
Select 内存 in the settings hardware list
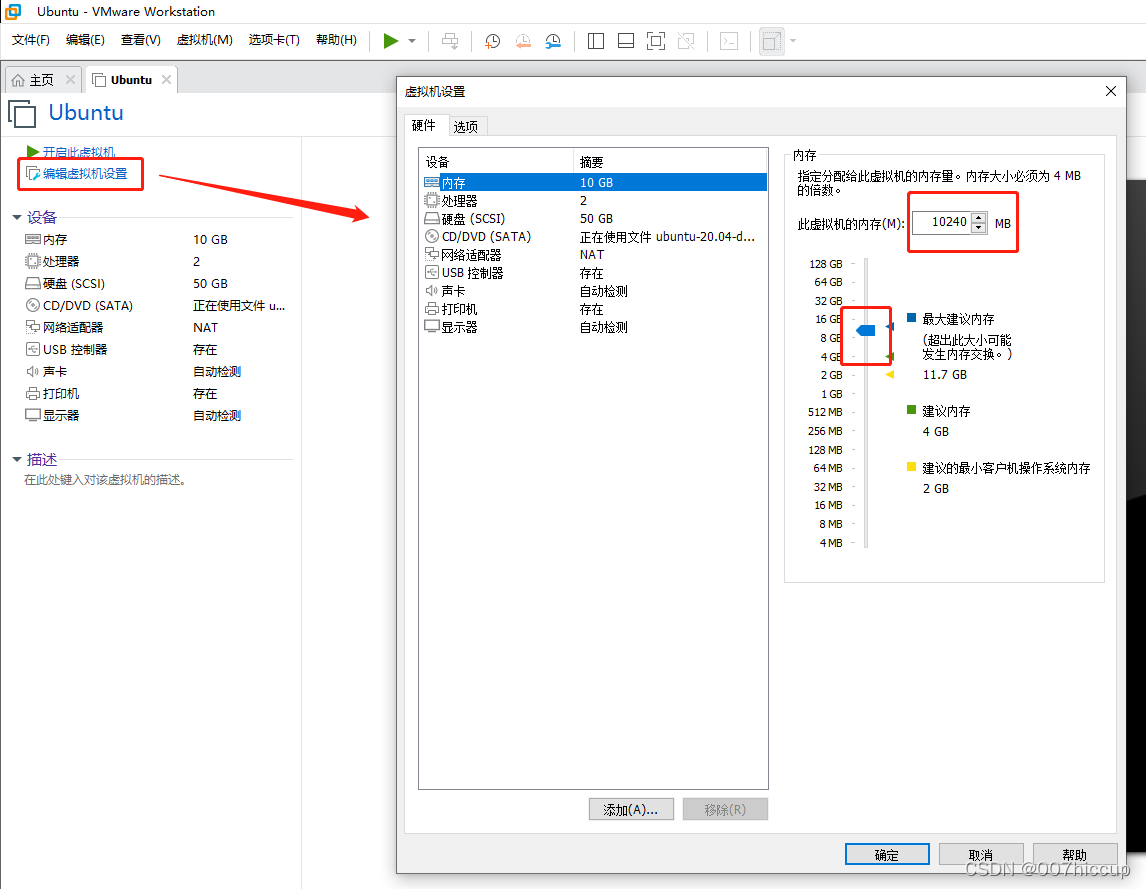(594, 183)
